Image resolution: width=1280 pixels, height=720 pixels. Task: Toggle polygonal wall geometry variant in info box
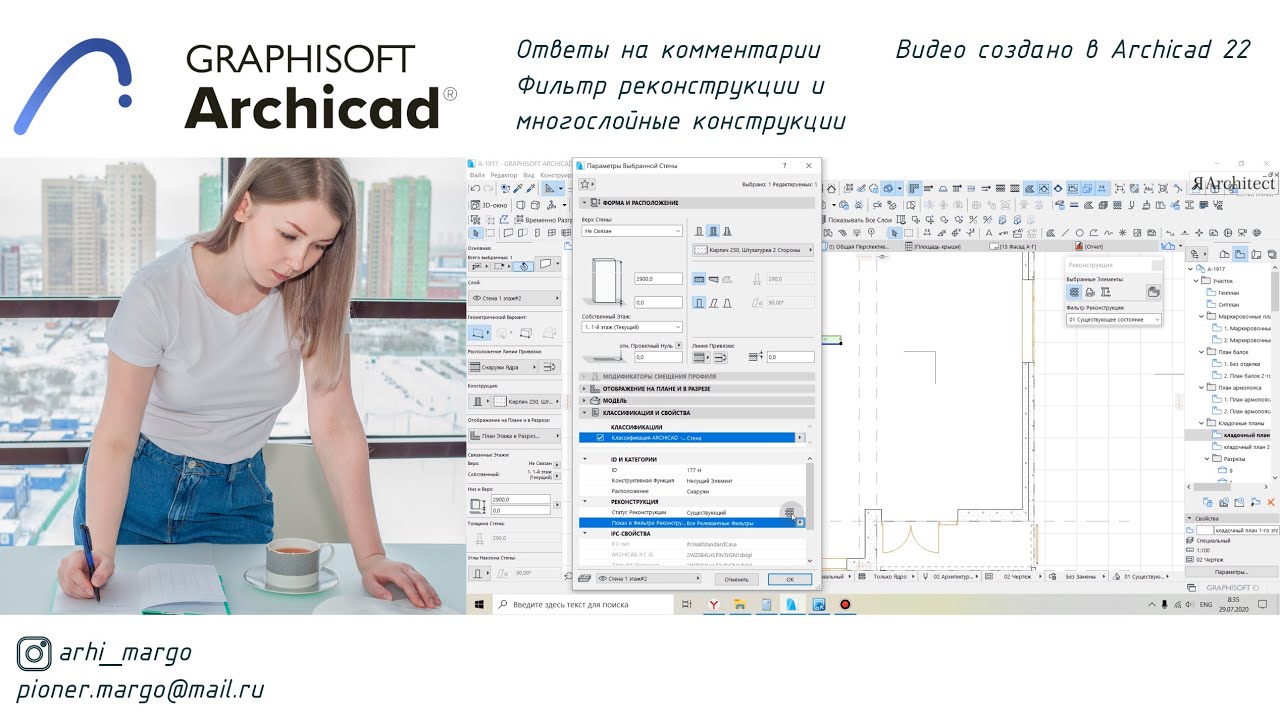pos(551,332)
